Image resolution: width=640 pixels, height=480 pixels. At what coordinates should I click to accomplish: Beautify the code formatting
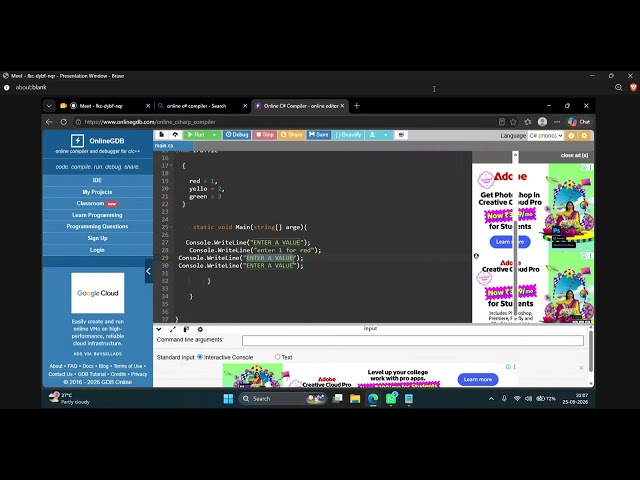tap(348, 135)
